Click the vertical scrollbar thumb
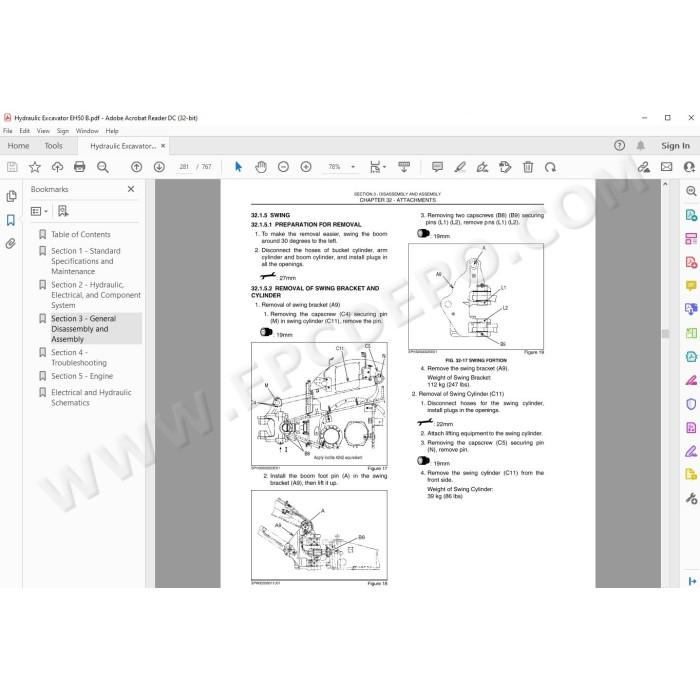 tap(666, 334)
